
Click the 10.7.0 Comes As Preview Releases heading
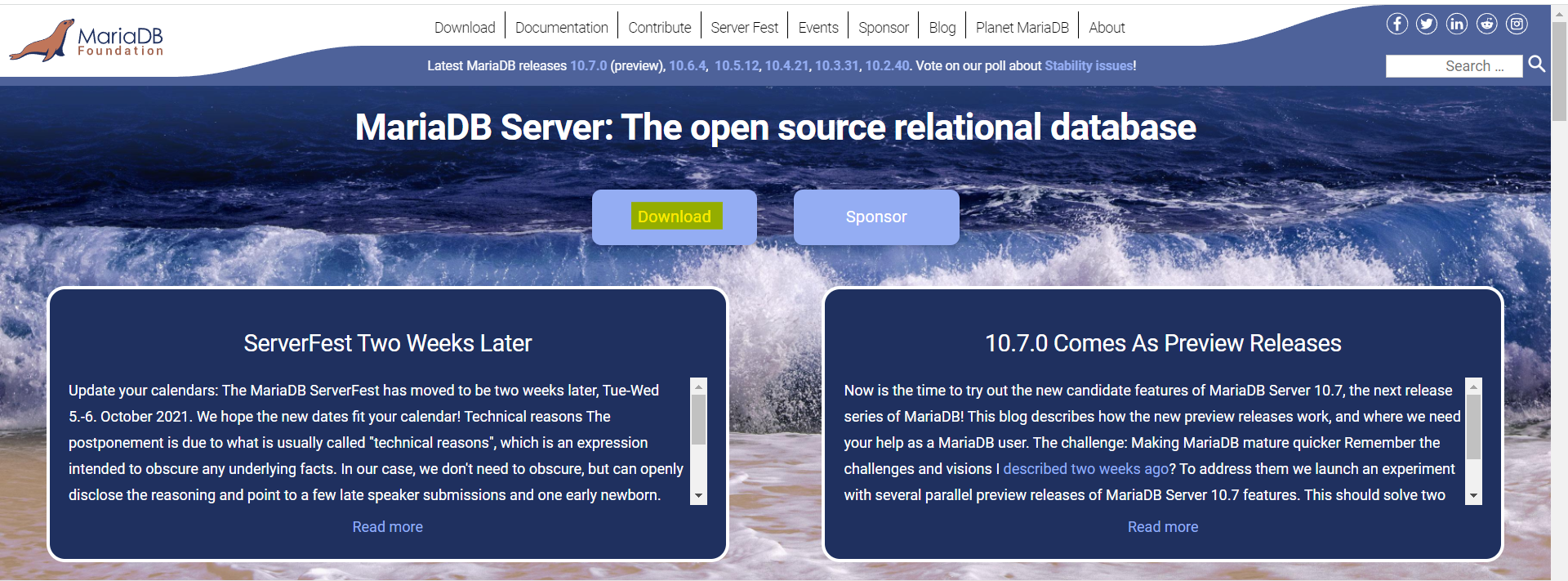1163,343
